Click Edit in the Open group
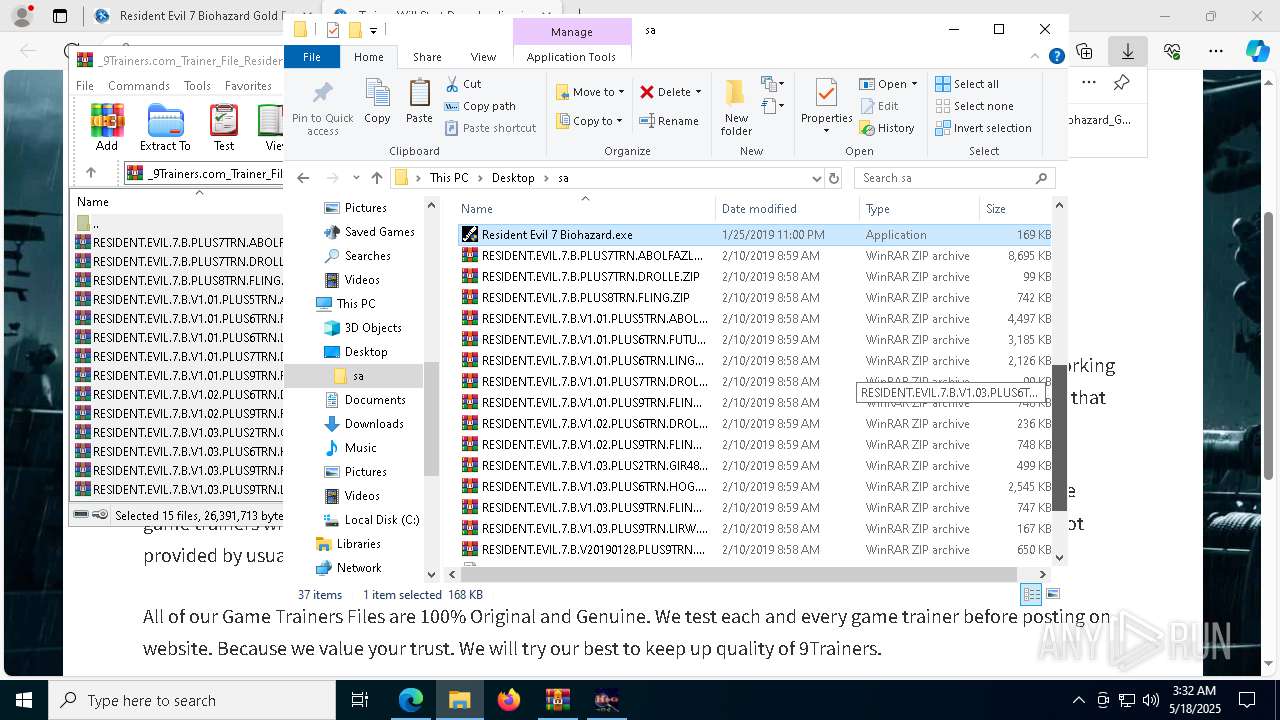 [879, 106]
